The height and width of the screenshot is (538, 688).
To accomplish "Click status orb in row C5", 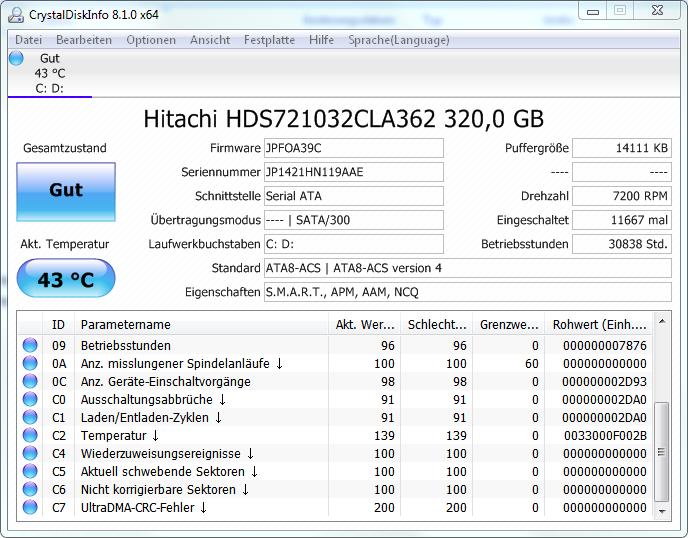I will (x=30, y=471).
